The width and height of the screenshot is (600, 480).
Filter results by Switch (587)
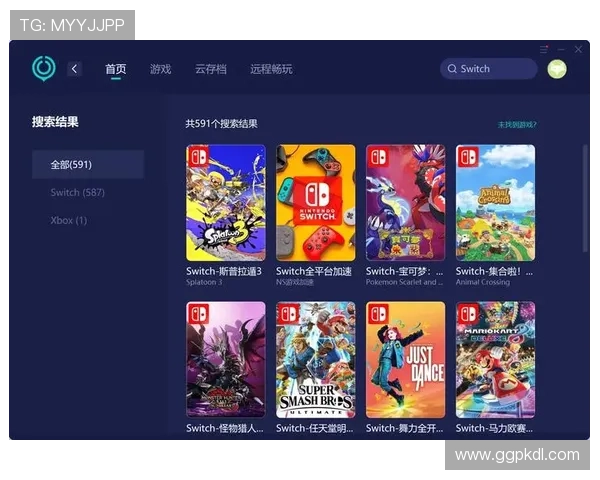pos(78,192)
